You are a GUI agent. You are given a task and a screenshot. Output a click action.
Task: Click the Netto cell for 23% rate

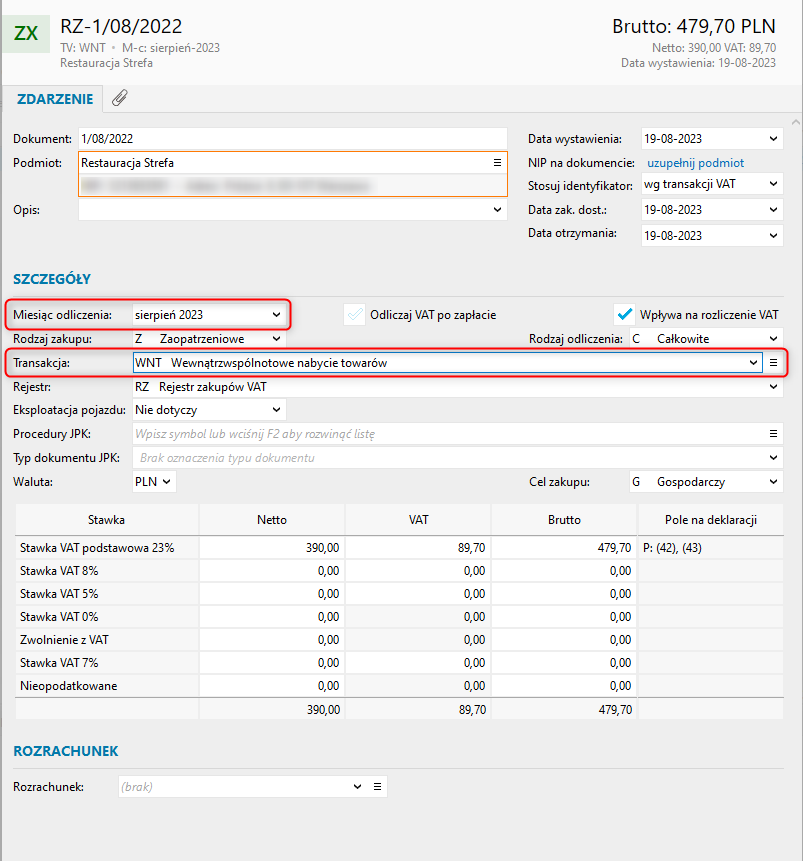pyautogui.click(x=272, y=548)
